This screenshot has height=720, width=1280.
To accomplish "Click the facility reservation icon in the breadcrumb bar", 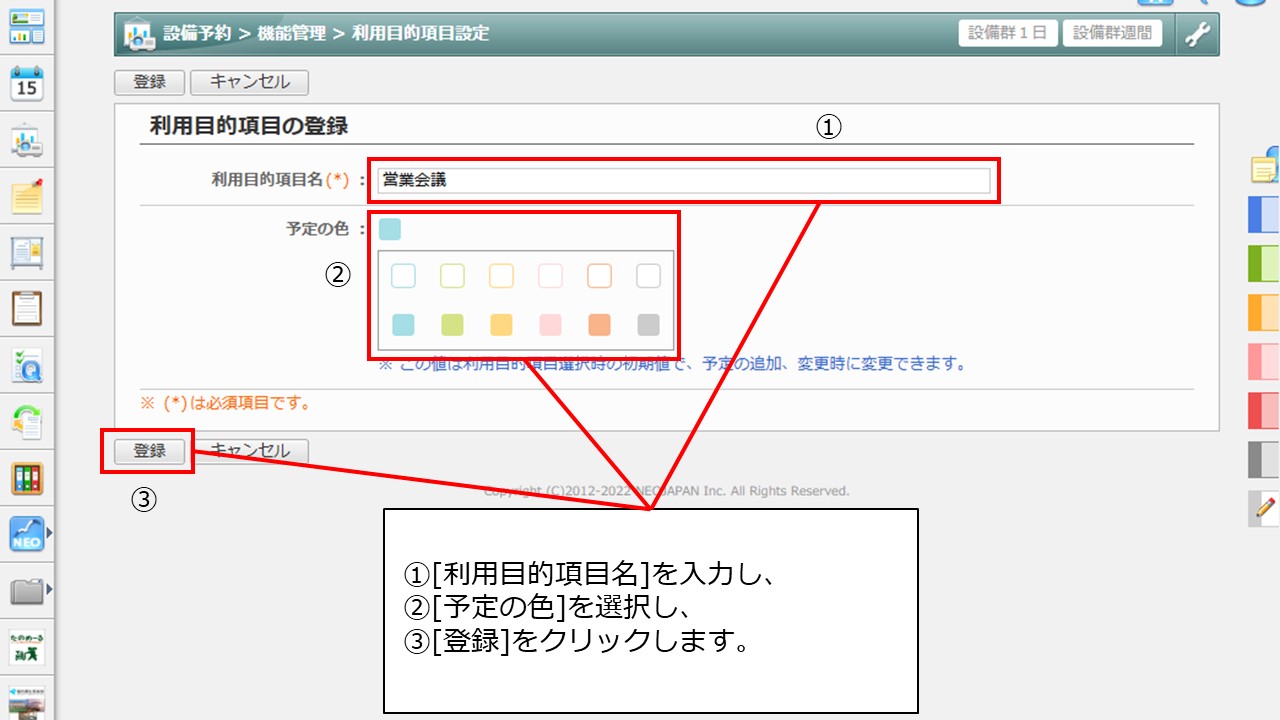I will tap(139, 34).
